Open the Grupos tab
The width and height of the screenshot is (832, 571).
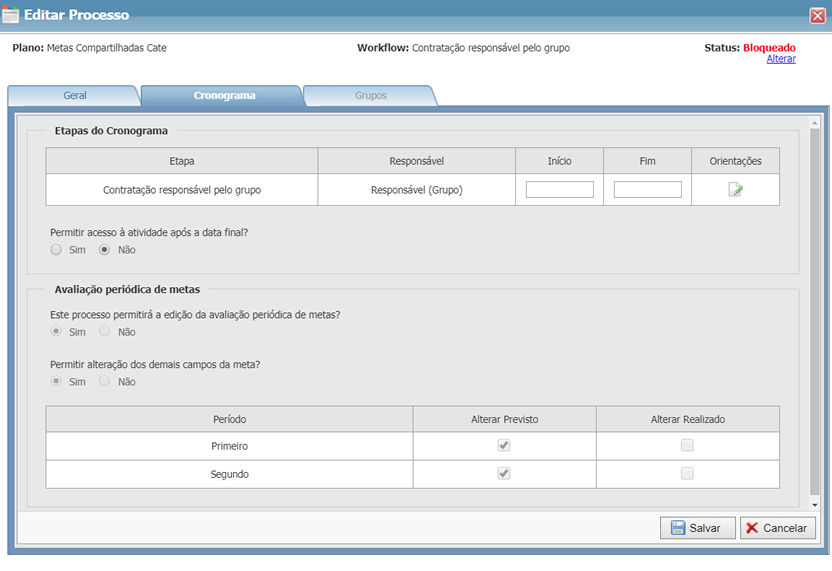(370, 96)
